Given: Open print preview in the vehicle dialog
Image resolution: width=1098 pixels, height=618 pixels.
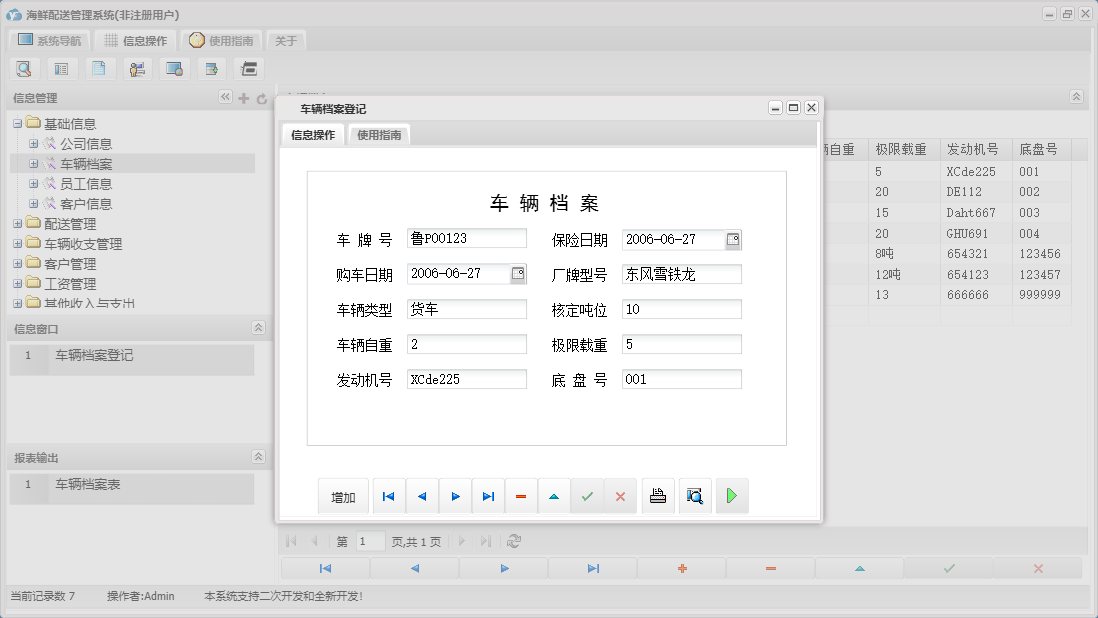Looking at the screenshot, I should pyautogui.click(x=694, y=495).
